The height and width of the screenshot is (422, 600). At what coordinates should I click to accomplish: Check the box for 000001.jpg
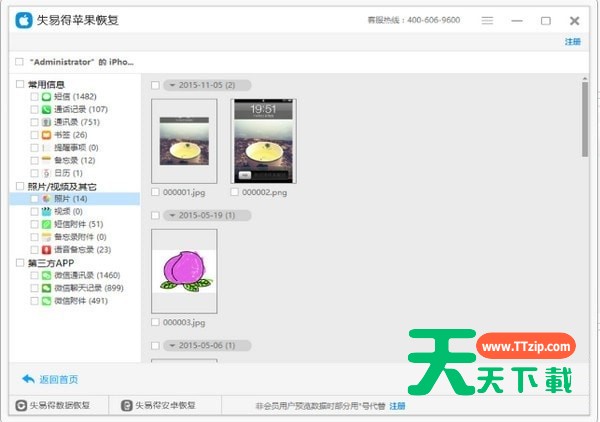[155, 192]
